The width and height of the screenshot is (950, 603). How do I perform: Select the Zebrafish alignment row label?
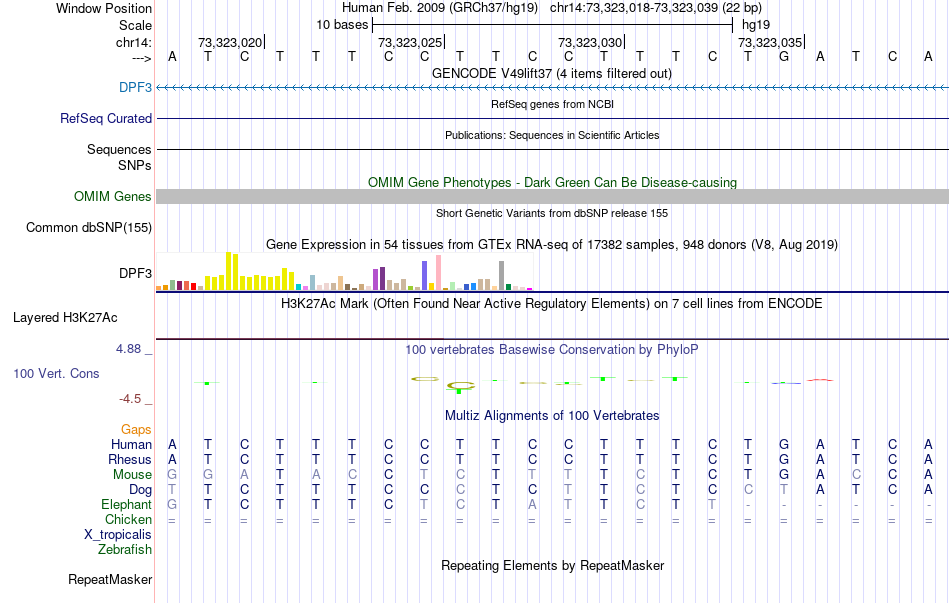(125, 549)
